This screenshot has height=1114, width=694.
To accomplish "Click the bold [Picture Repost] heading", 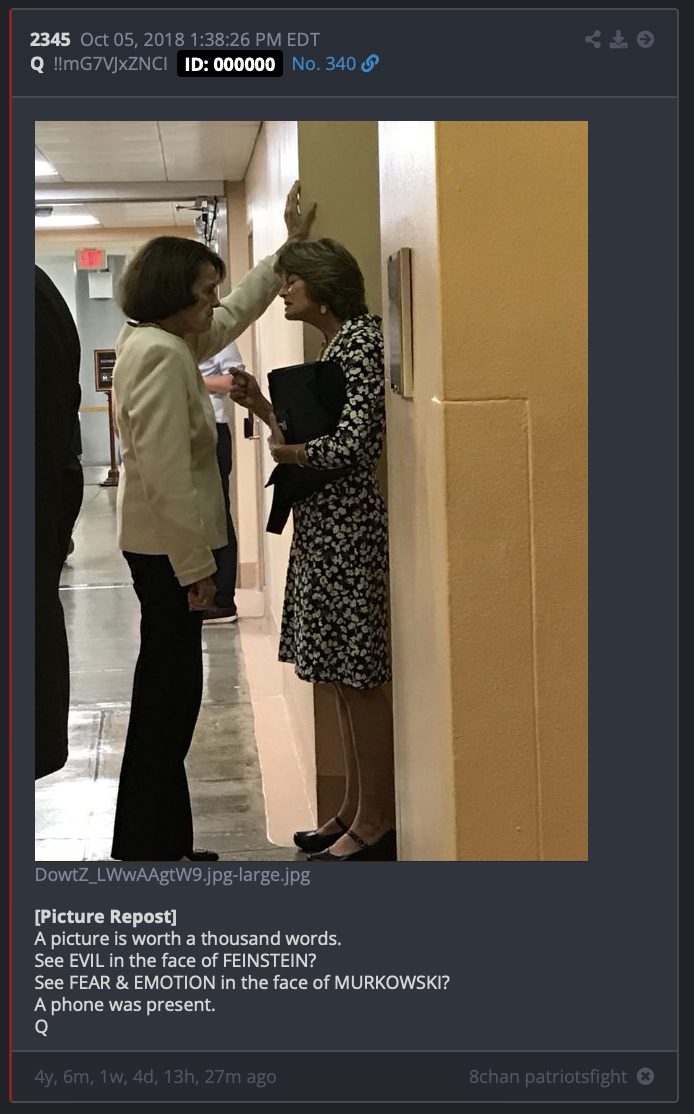I will 105,916.
